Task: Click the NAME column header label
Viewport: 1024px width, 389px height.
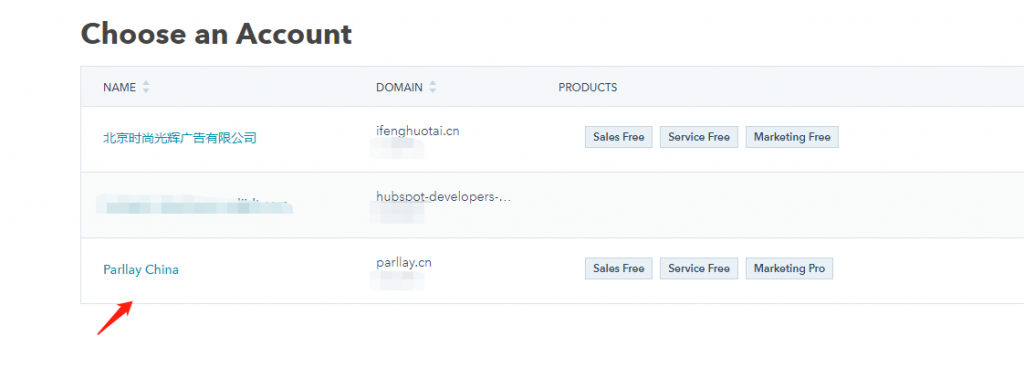Action: [x=120, y=87]
